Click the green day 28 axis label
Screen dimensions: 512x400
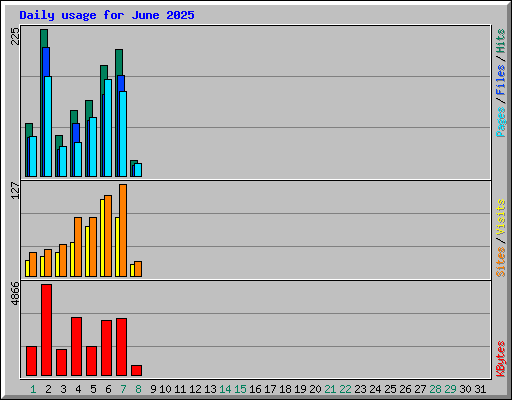pyautogui.click(x=435, y=389)
